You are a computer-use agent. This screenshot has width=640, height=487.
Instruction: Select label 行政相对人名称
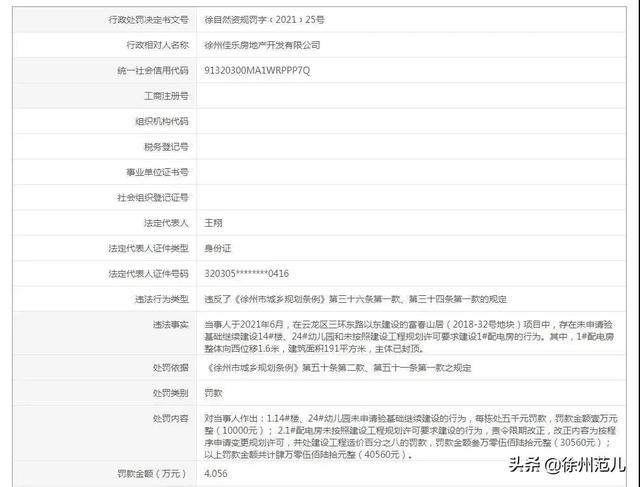(x=158, y=45)
